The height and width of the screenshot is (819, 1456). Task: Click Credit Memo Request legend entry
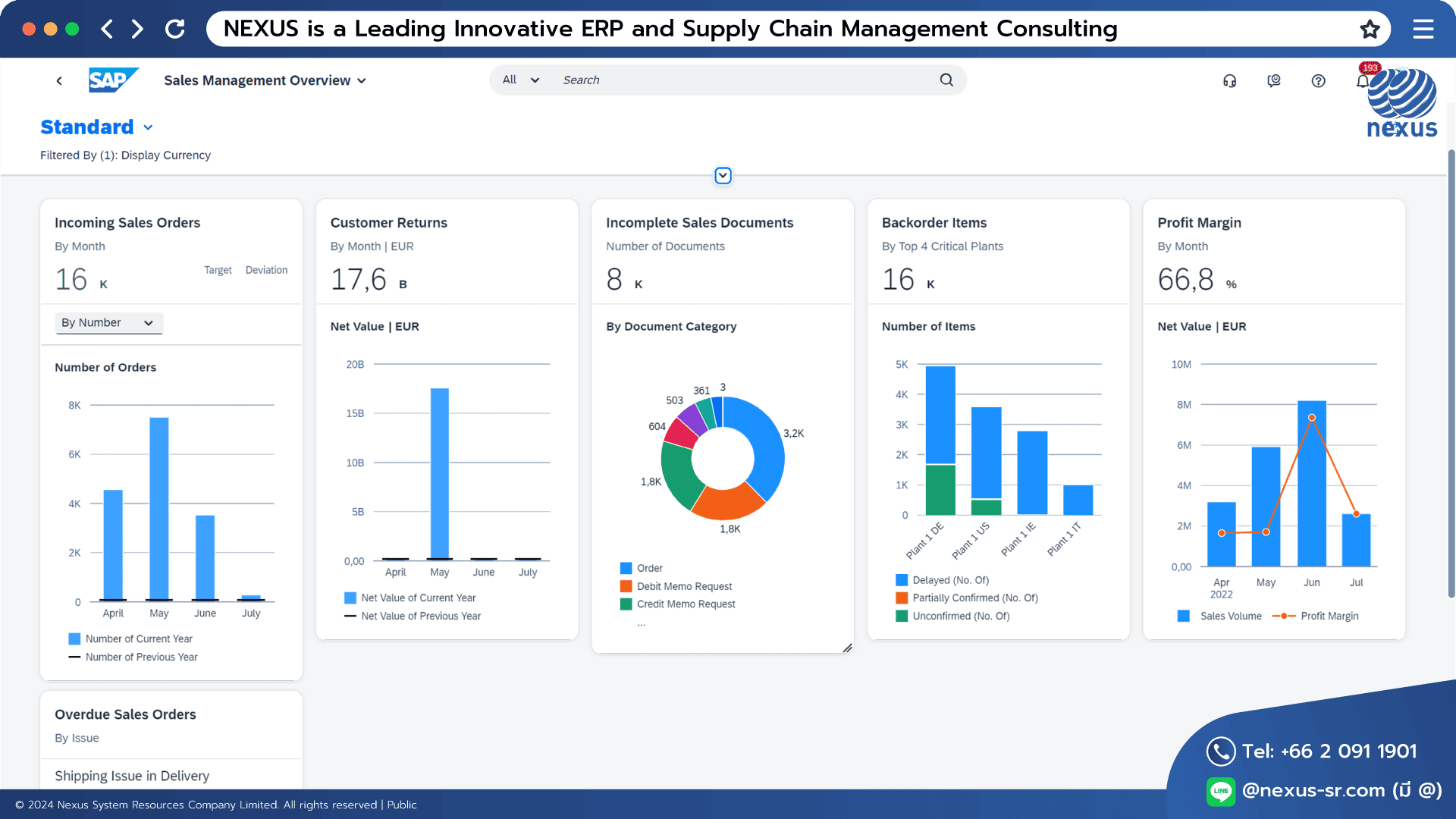point(677,604)
